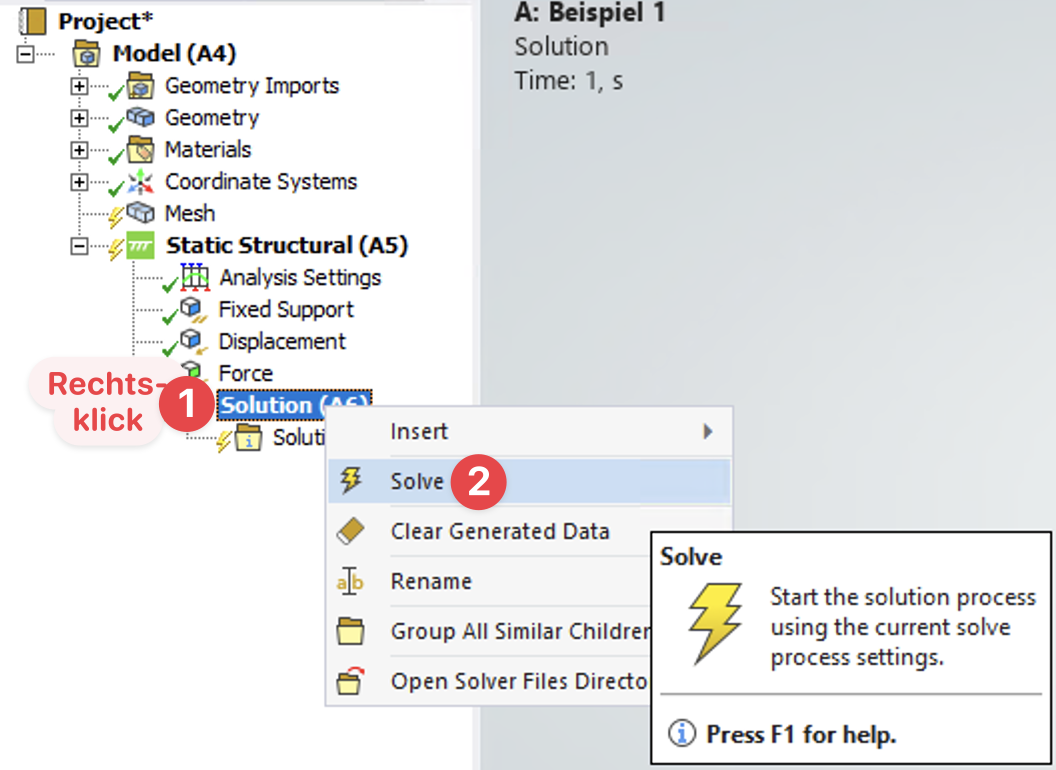This screenshot has width=1056, height=770.
Task: Expand the Geometry Imports node
Action: pyautogui.click(x=79, y=86)
